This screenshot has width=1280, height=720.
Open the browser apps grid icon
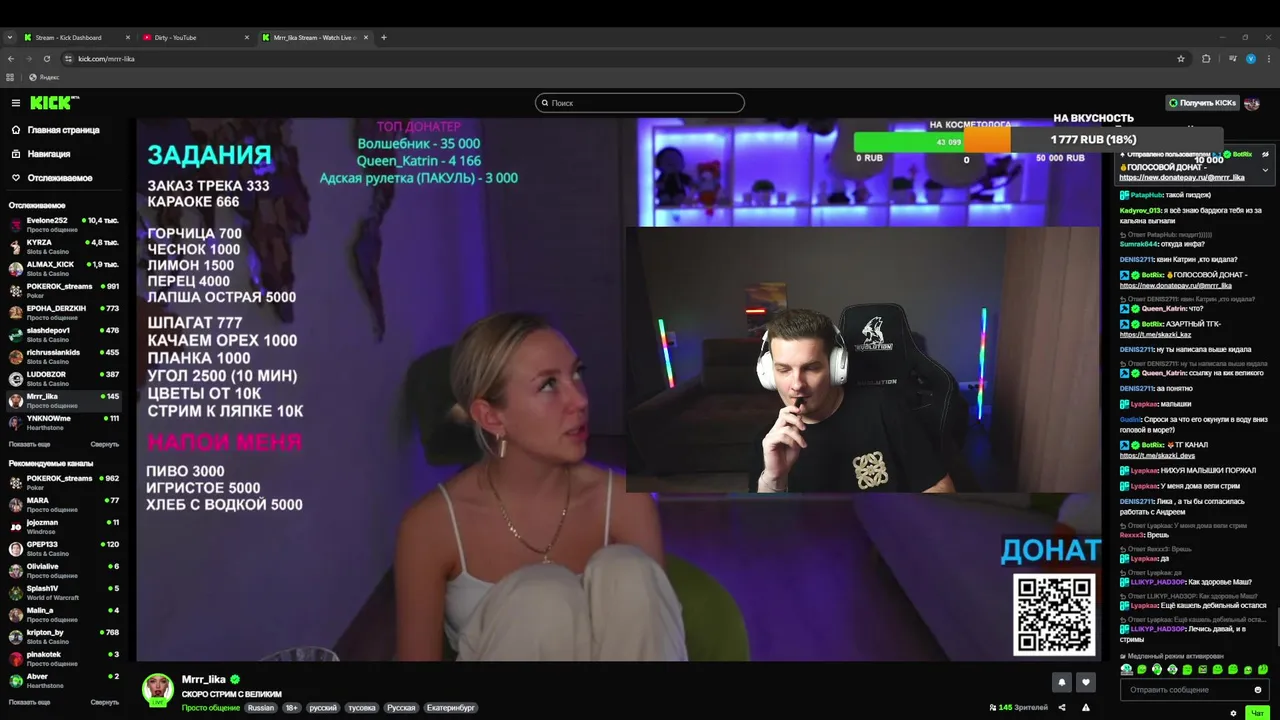[11, 77]
